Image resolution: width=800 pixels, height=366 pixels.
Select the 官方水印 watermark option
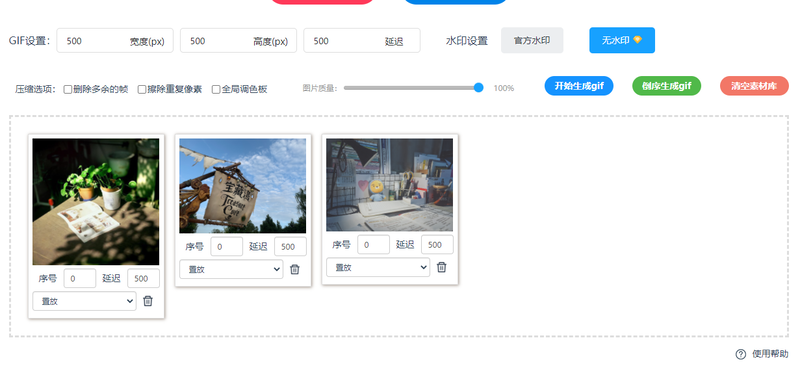pyautogui.click(x=532, y=40)
